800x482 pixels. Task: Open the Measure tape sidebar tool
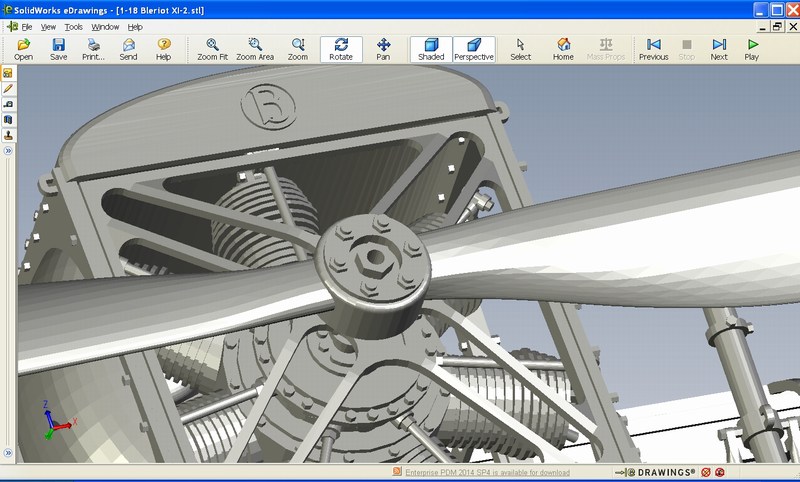point(8,104)
